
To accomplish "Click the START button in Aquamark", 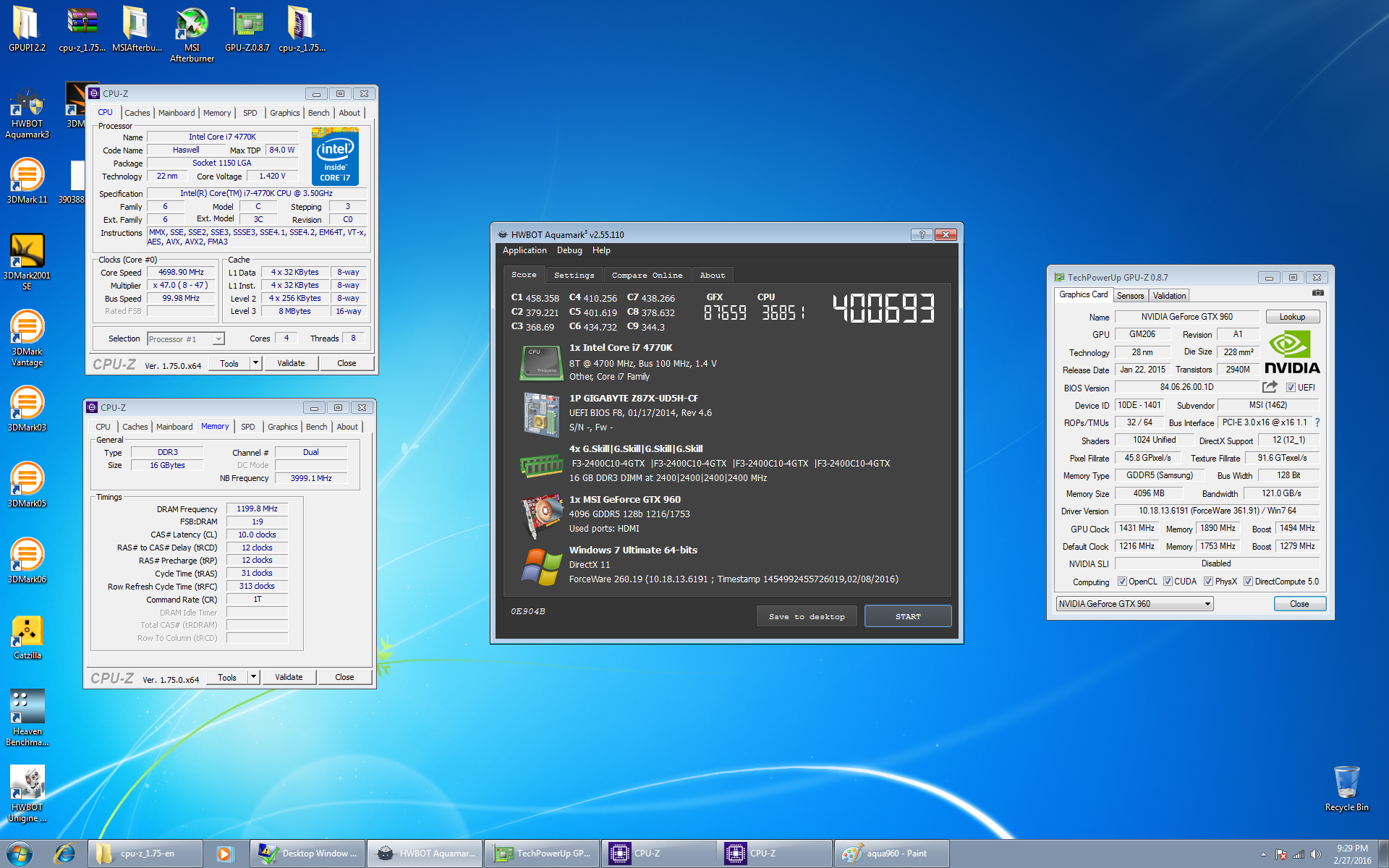I will pyautogui.click(x=908, y=616).
